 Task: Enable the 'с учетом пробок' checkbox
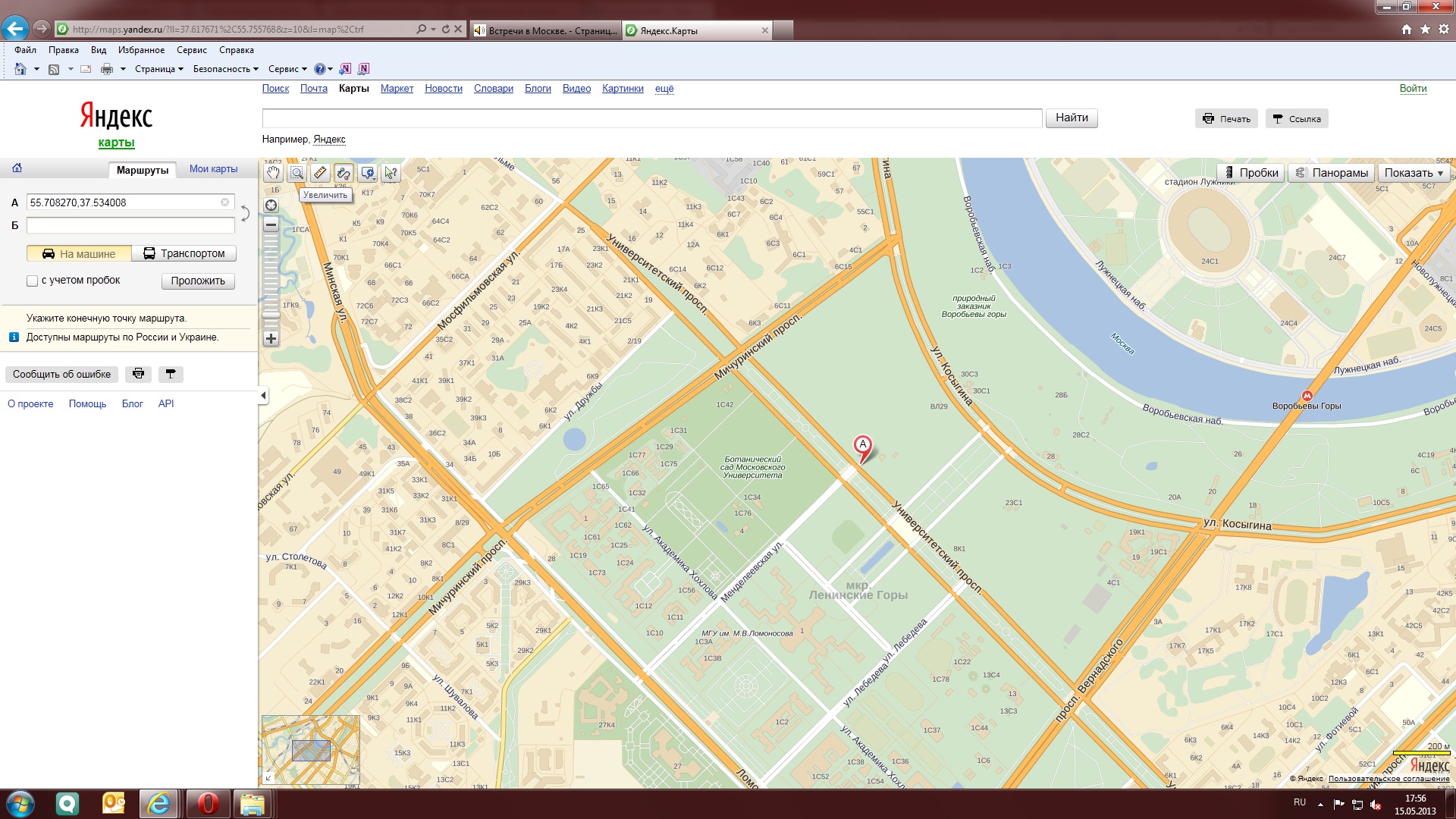[x=32, y=281]
